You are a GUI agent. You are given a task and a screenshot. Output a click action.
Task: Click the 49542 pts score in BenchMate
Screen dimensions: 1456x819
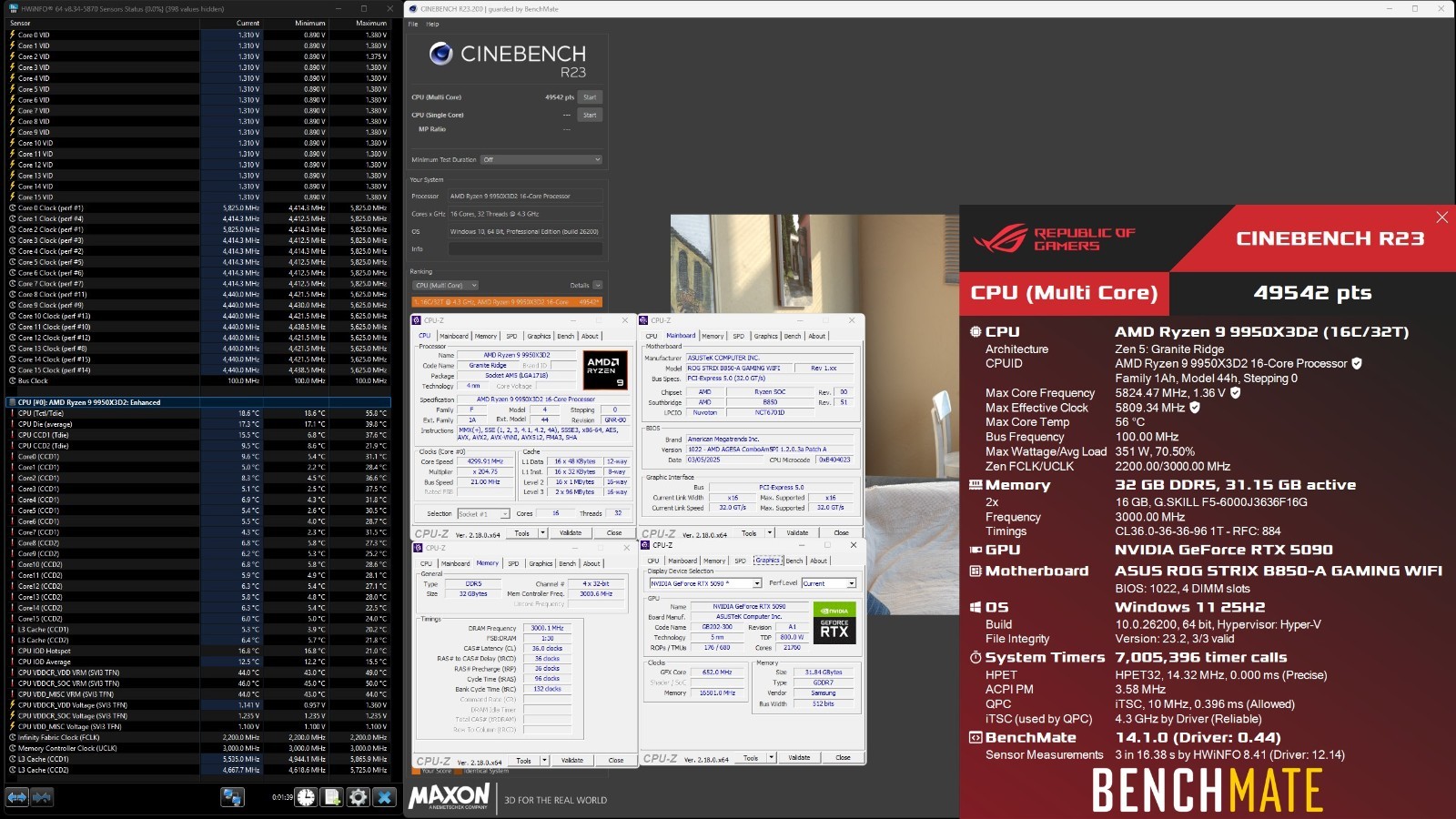[x=1312, y=293]
